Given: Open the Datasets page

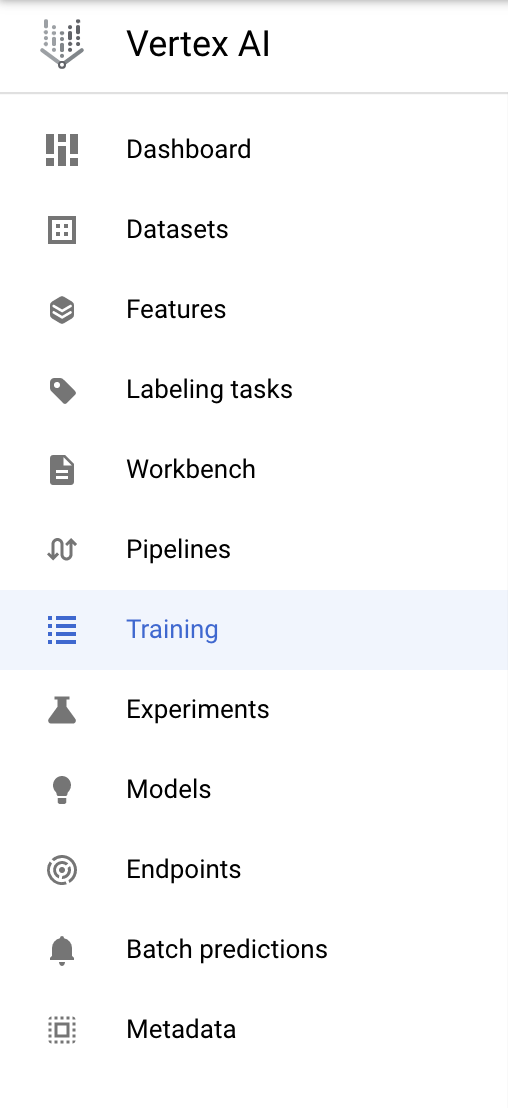Looking at the screenshot, I should [254, 230].
